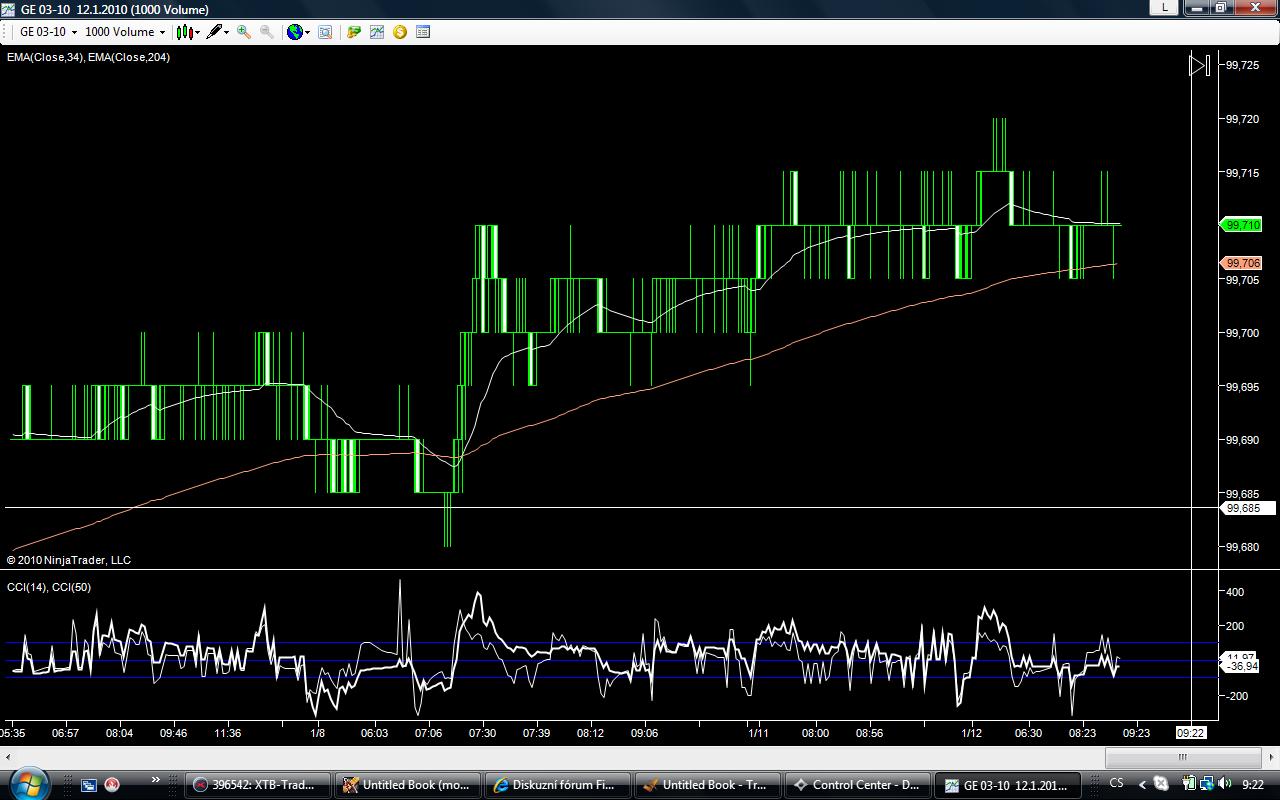Click the zoom in magnifier icon
The width and height of the screenshot is (1280, 800).
pos(244,32)
